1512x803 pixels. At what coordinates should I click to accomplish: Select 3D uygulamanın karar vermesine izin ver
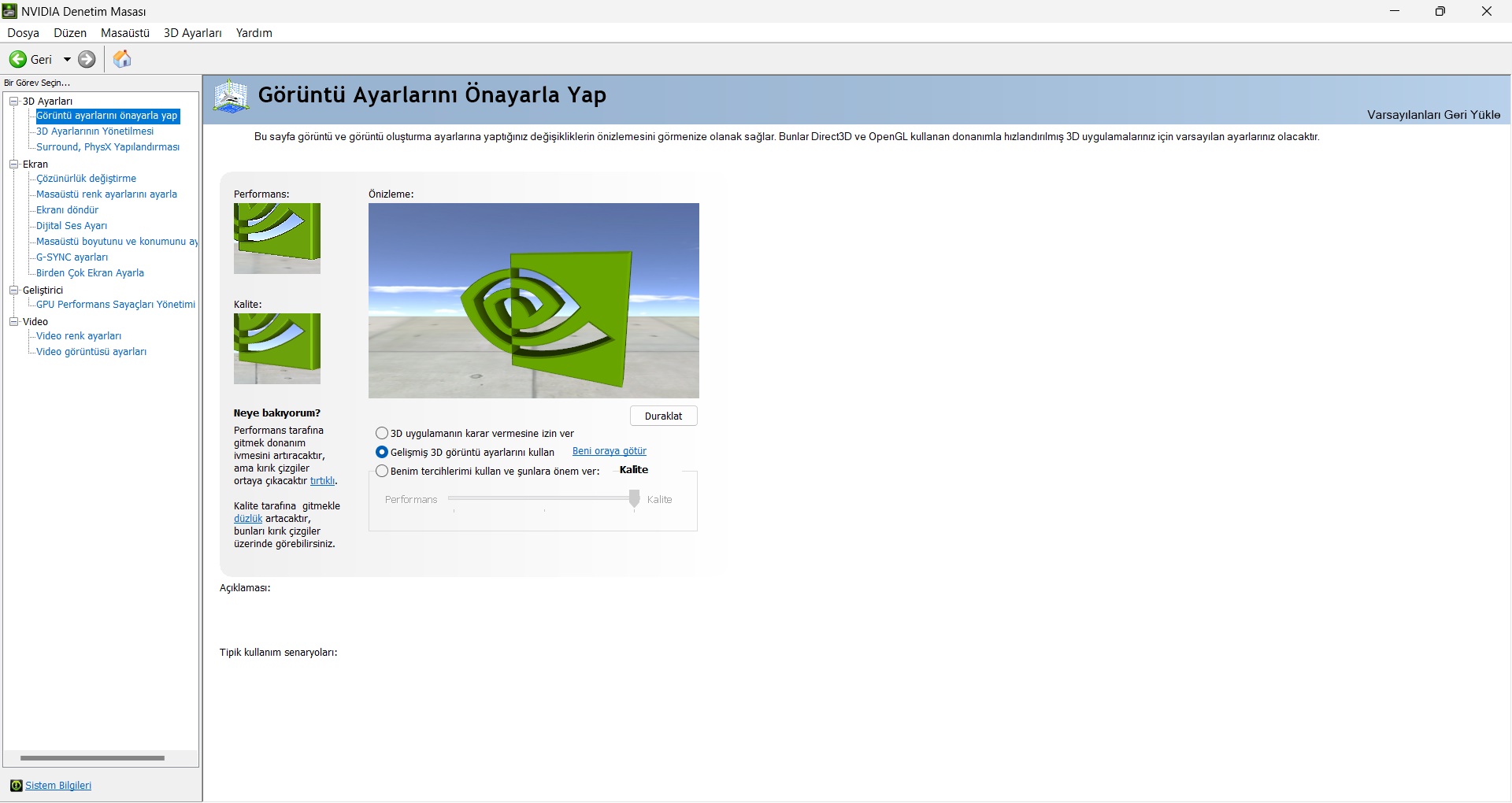click(x=382, y=433)
